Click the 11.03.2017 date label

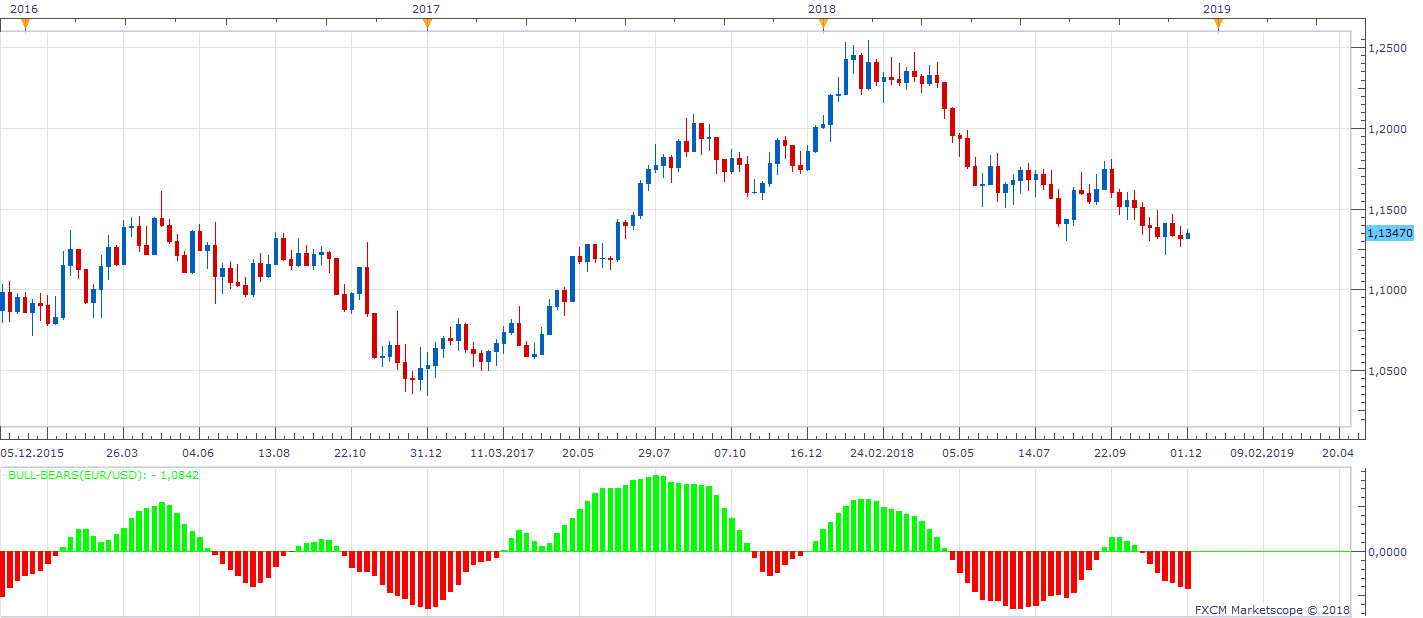(x=502, y=453)
